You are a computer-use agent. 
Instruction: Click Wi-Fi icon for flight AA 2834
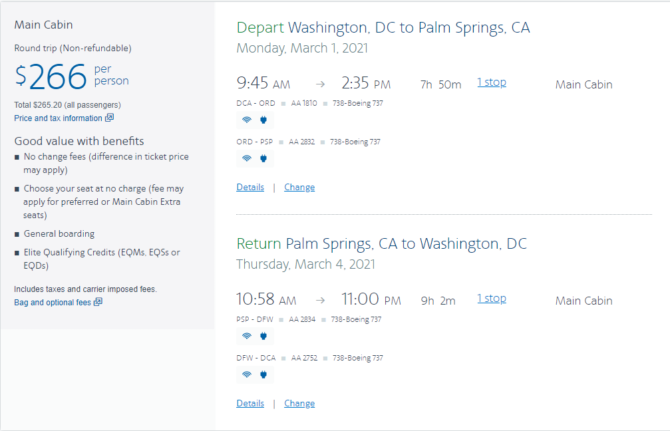(x=247, y=336)
